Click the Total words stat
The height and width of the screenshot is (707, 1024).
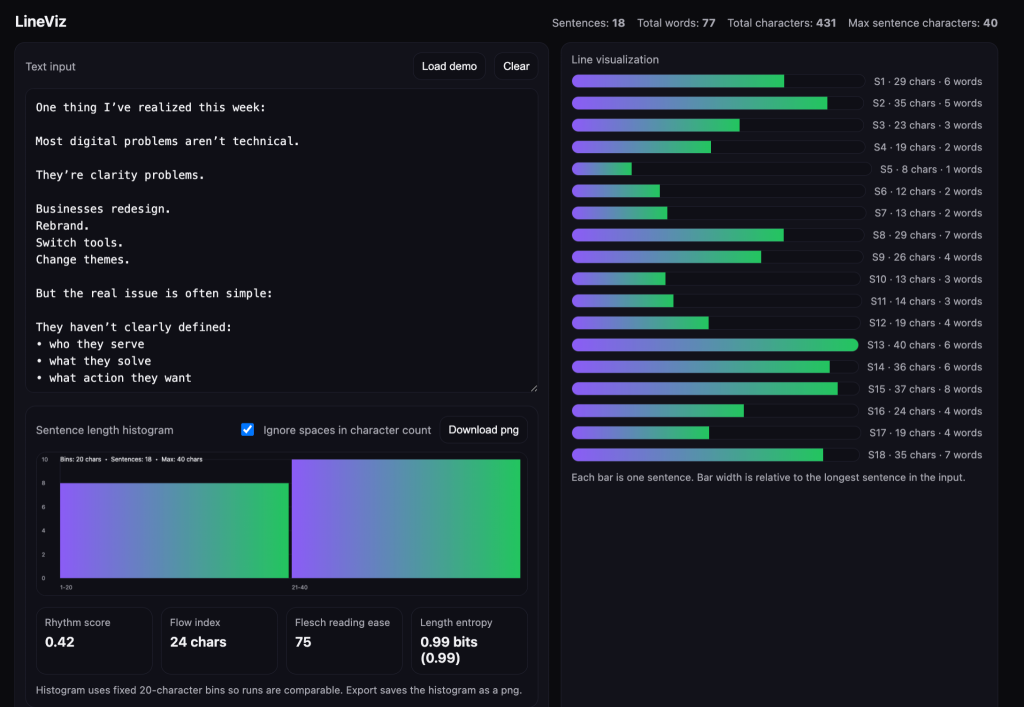click(676, 23)
